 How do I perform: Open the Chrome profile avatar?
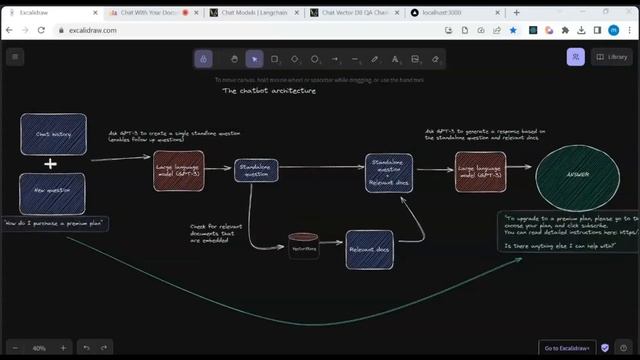613,30
